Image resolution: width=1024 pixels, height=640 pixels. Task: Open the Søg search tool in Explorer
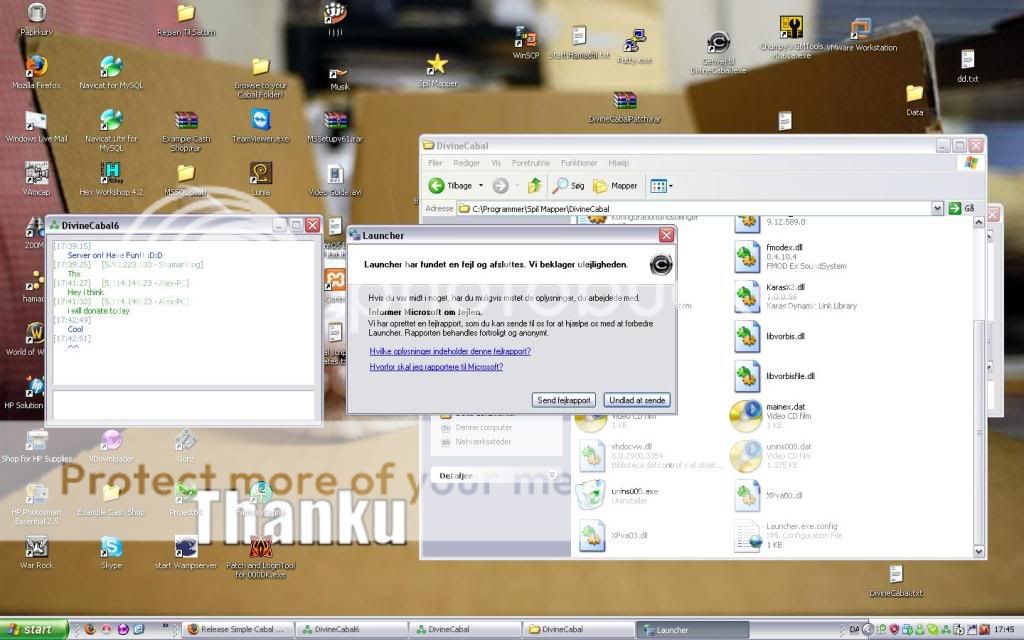tap(569, 185)
